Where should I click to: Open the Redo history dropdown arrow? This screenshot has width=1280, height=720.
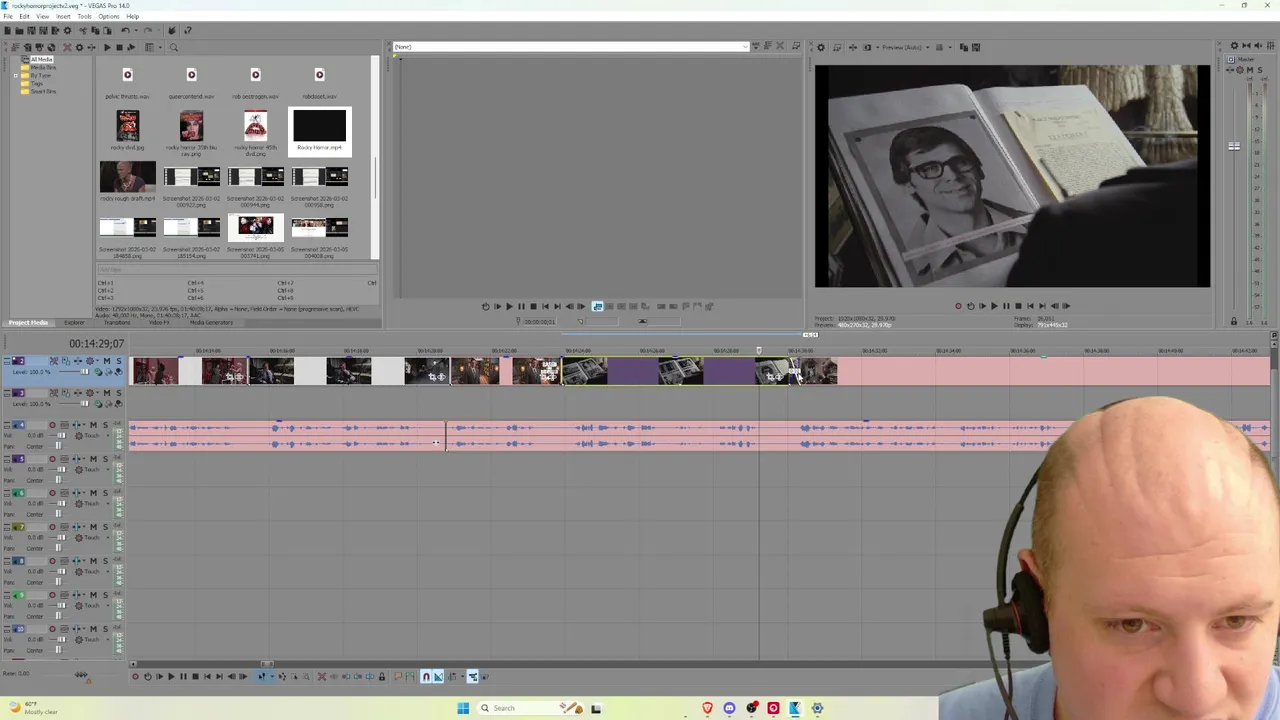[x=159, y=30]
